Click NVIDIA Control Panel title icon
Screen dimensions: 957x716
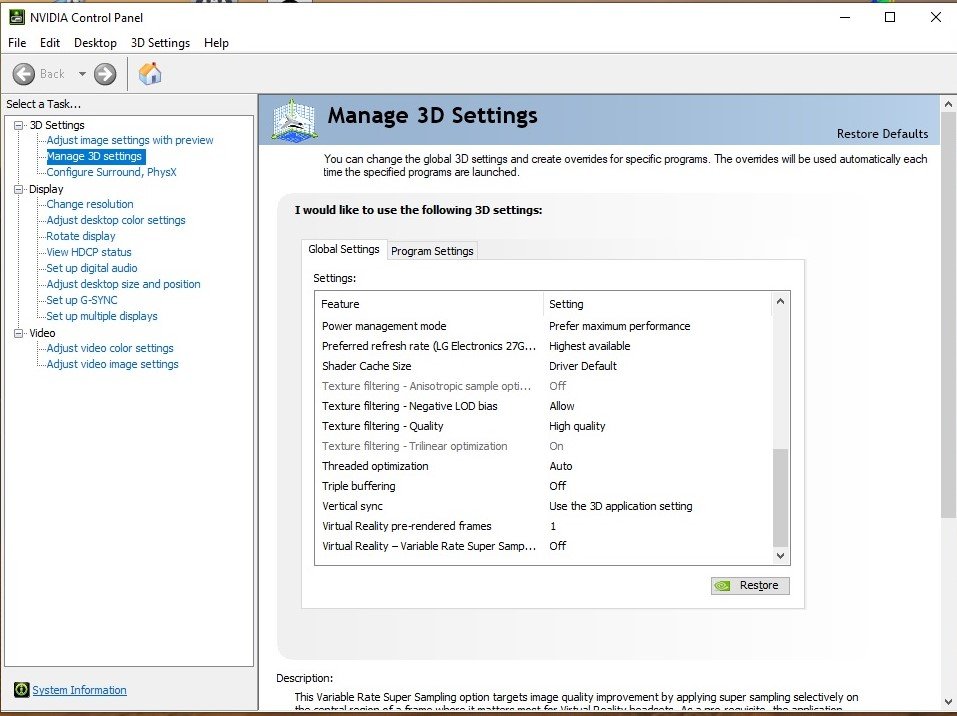coord(16,17)
